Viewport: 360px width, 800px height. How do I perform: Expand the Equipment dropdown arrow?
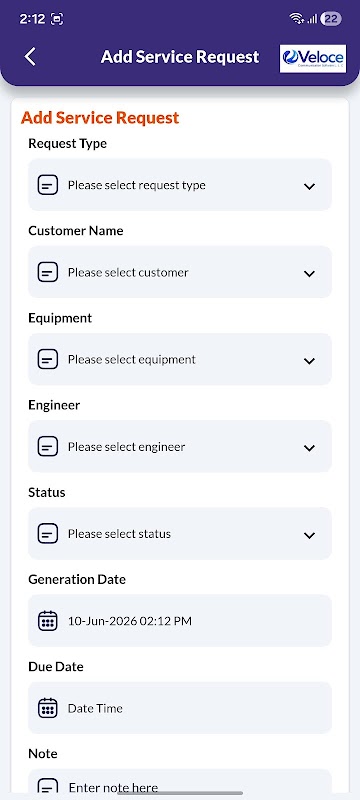pos(309,361)
